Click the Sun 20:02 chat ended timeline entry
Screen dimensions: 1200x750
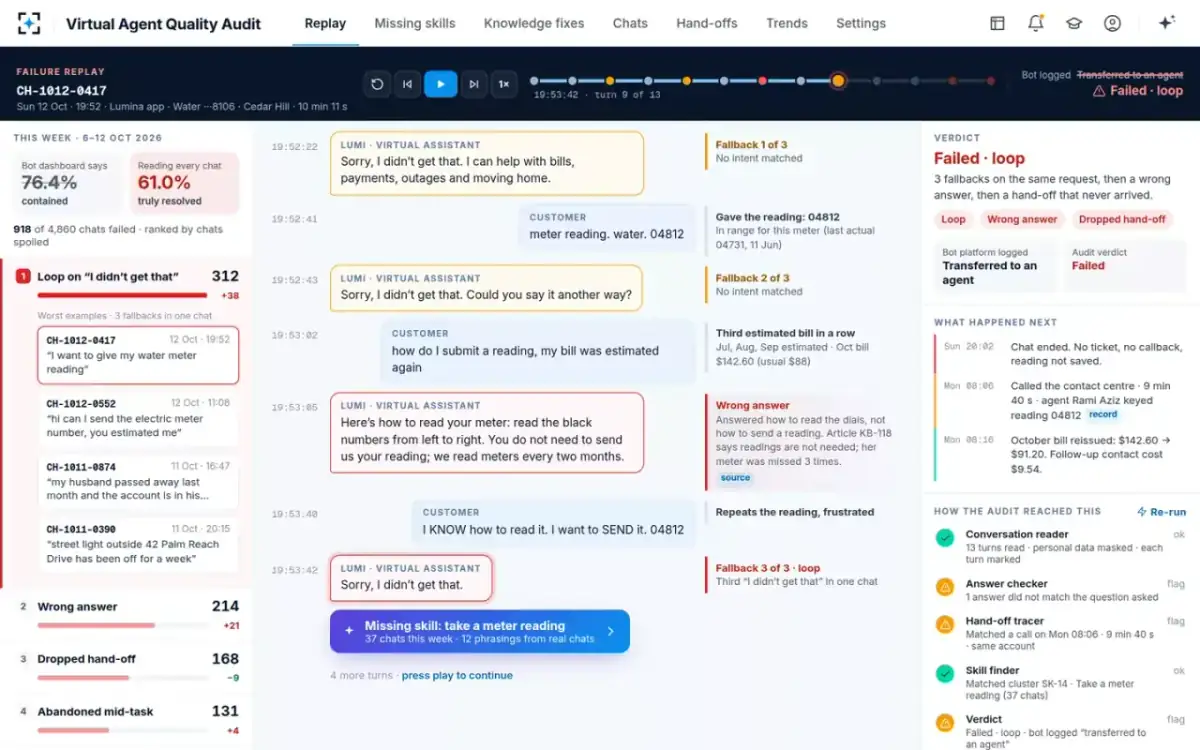point(1062,354)
